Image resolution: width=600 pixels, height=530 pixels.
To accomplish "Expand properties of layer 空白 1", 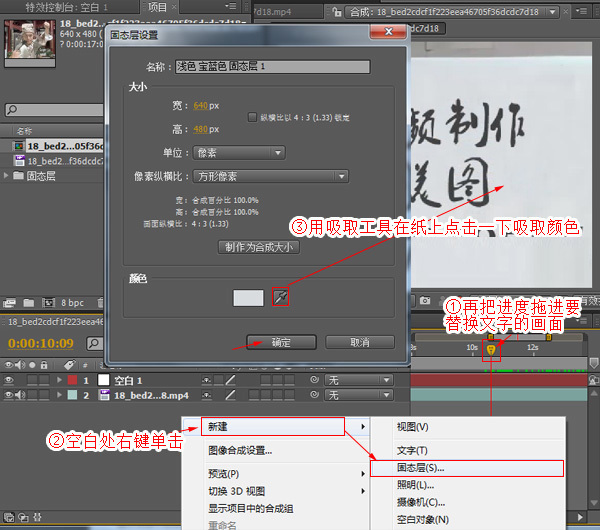I will click(x=59, y=380).
